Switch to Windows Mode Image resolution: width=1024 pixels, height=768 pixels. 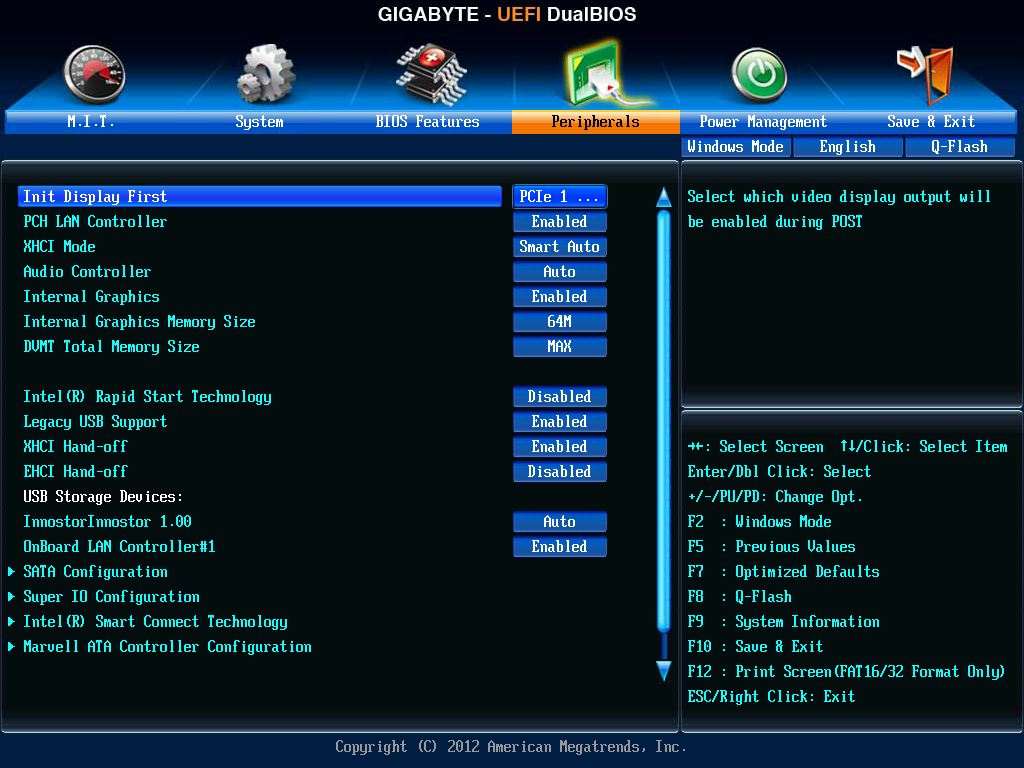(736, 147)
